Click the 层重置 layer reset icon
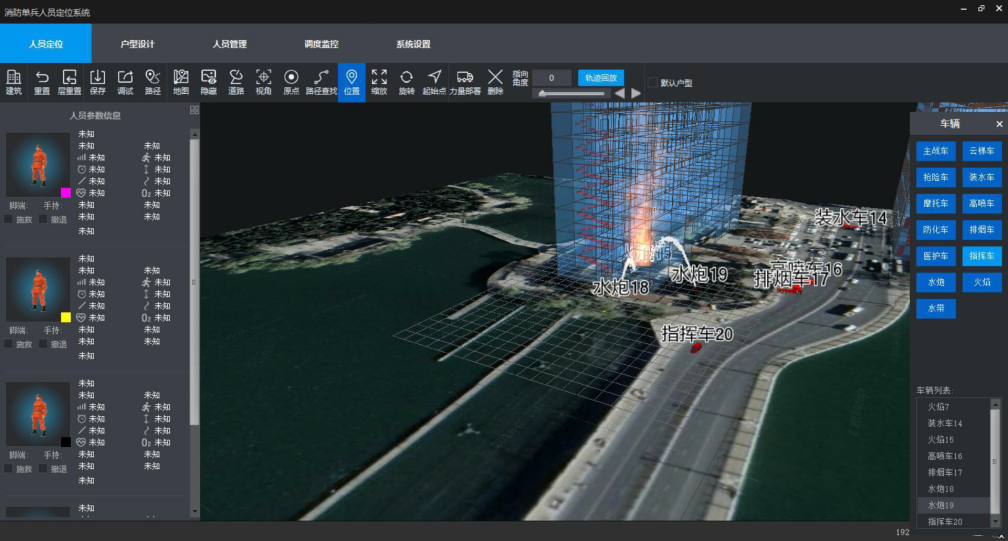Image resolution: width=1008 pixels, height=541 pixels. 69,82
